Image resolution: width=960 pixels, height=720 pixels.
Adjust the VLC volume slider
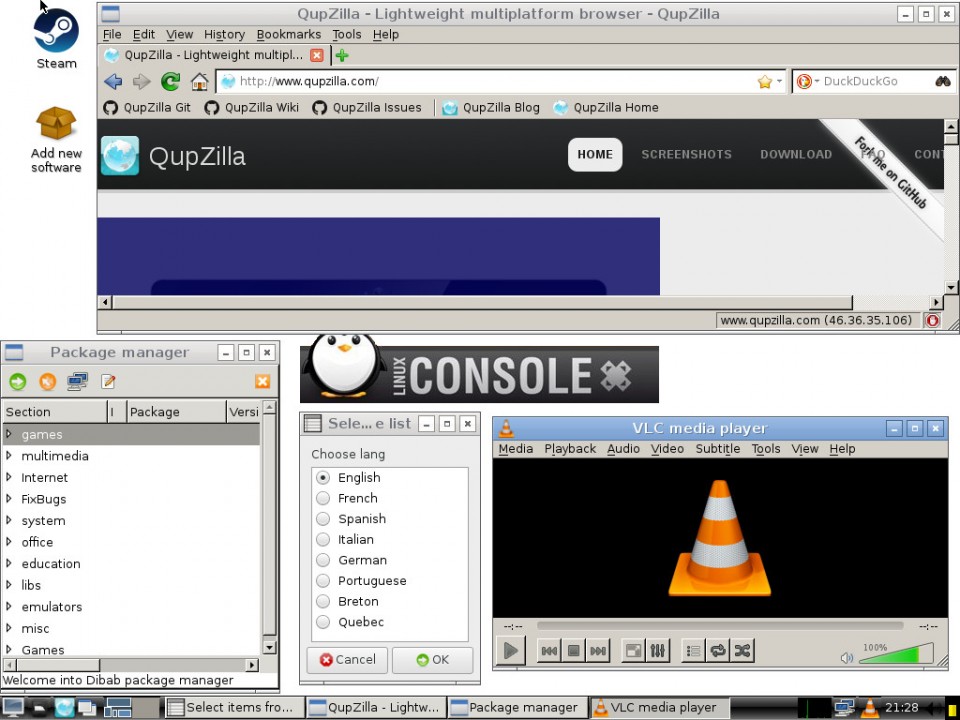point(896,653)
